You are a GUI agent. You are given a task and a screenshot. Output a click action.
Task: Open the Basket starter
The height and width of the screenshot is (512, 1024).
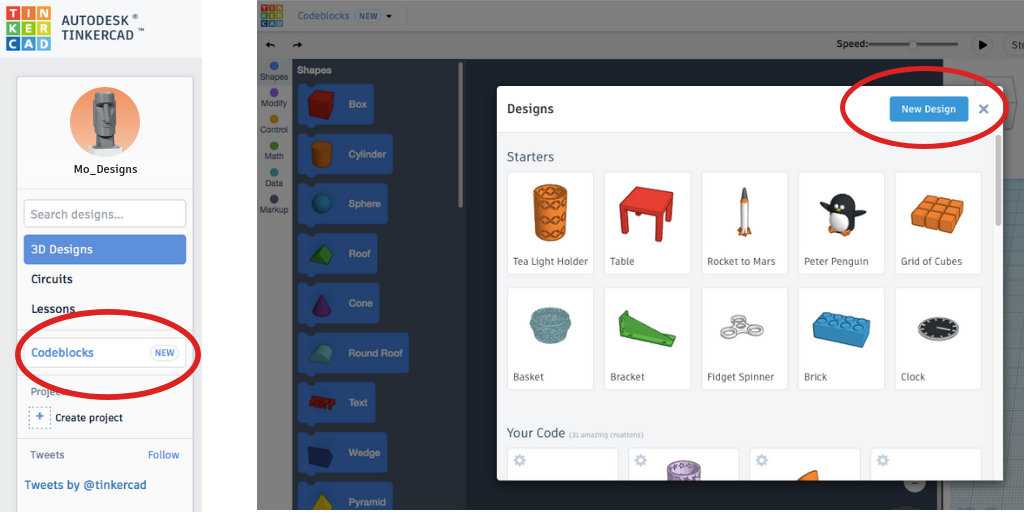click(551, 338)
